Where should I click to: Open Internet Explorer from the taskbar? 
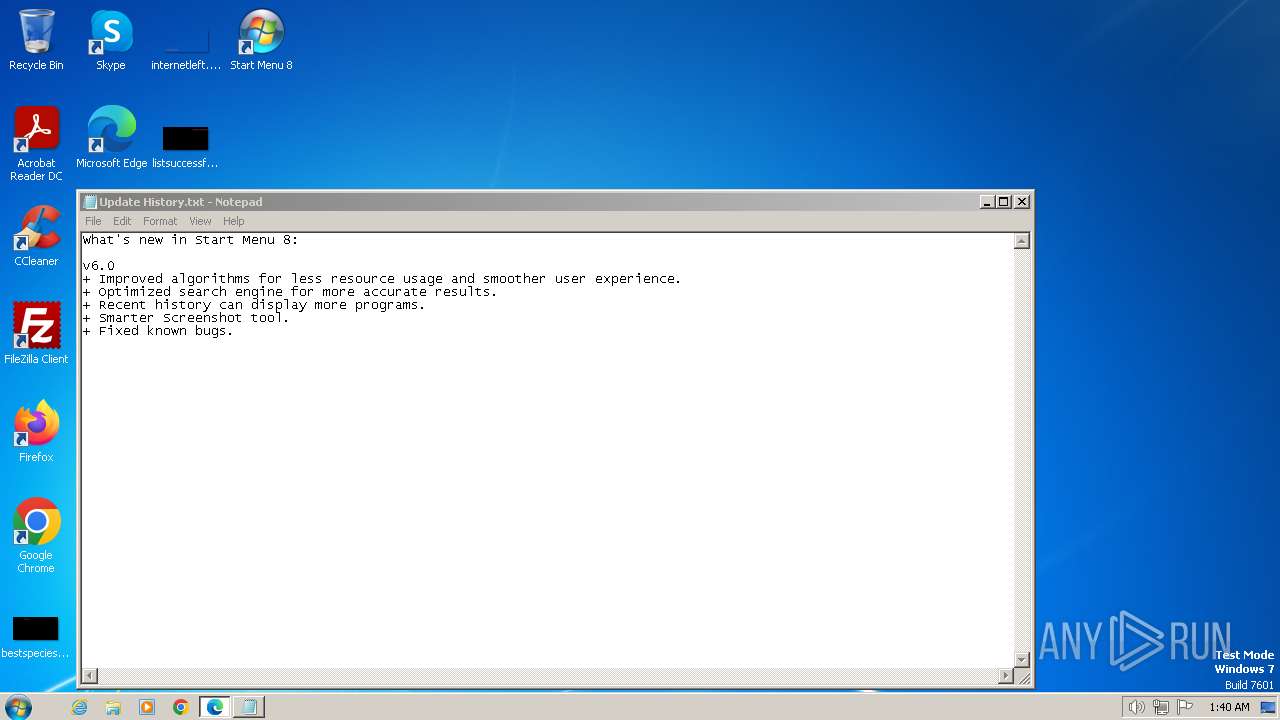coord(80,707)
